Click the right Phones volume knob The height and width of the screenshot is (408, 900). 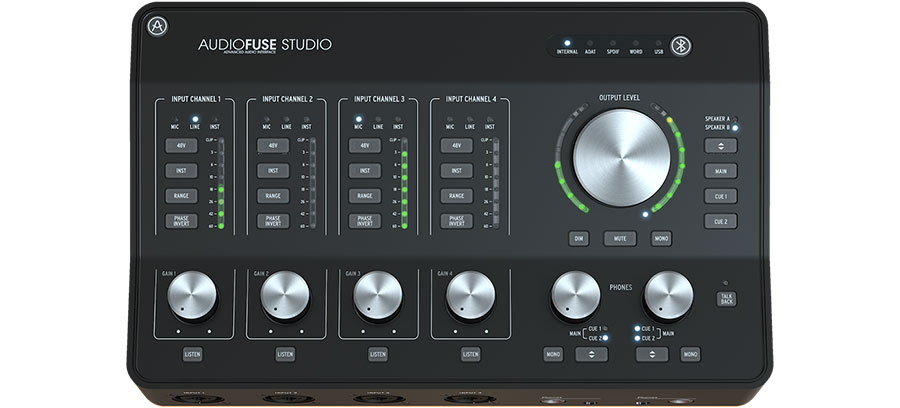(669, 296)
